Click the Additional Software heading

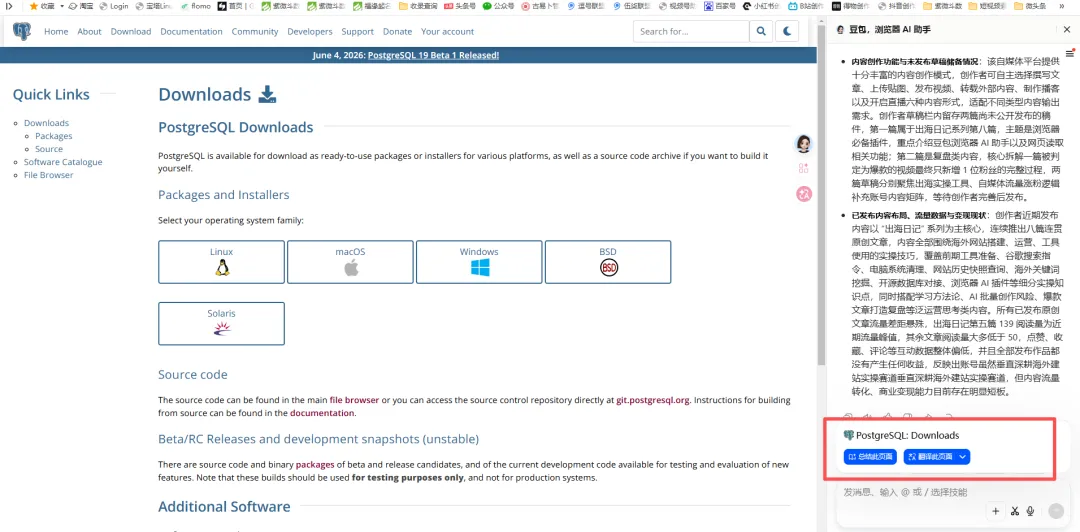224,507
